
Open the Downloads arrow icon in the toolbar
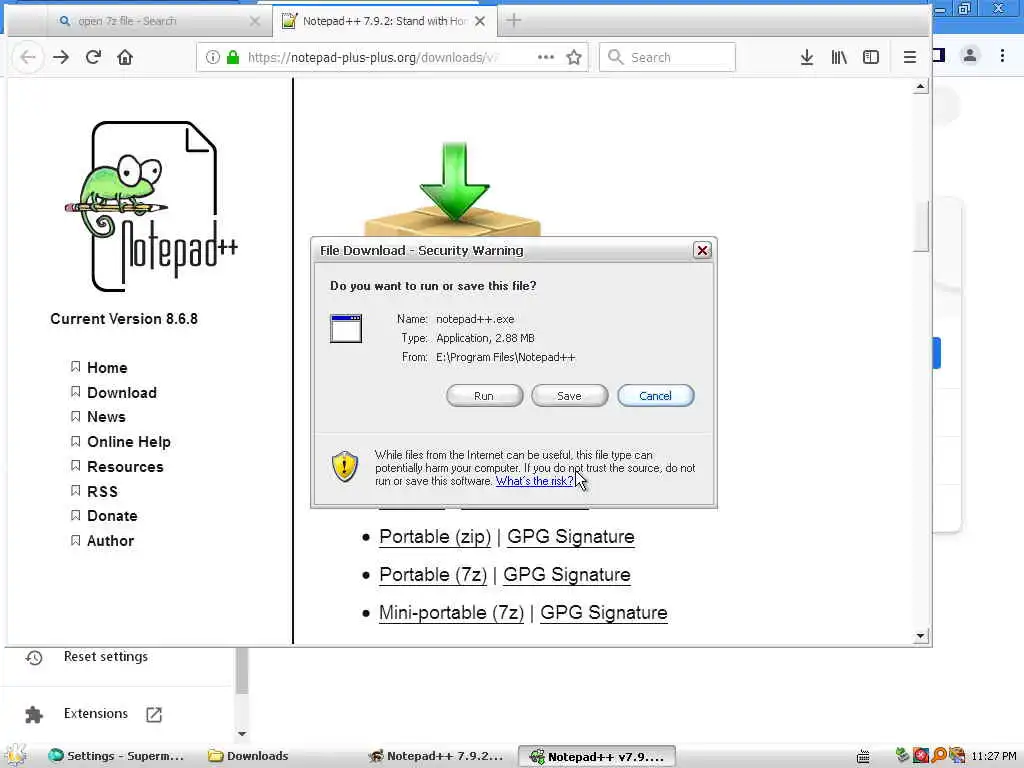pos(807,57)
